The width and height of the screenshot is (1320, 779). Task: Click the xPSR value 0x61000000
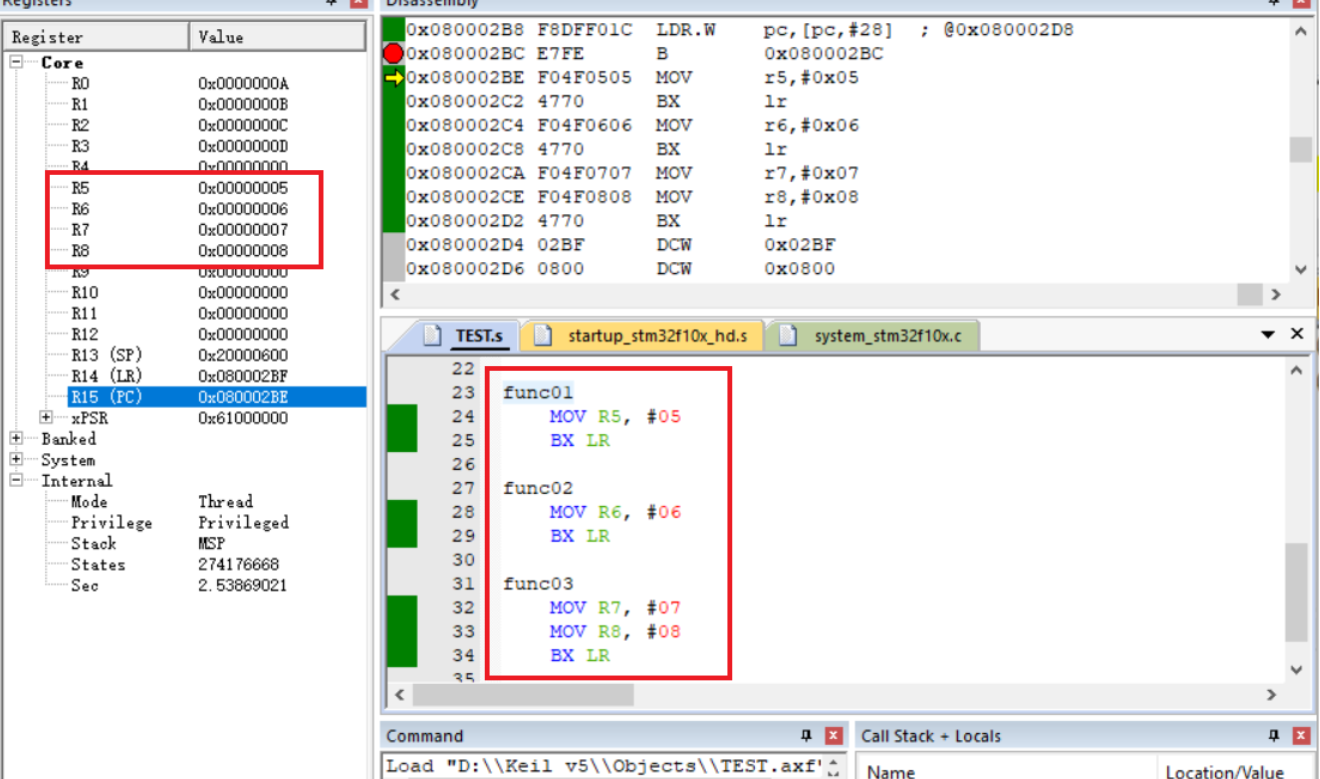pyautogui.click(x=243, y=418)
